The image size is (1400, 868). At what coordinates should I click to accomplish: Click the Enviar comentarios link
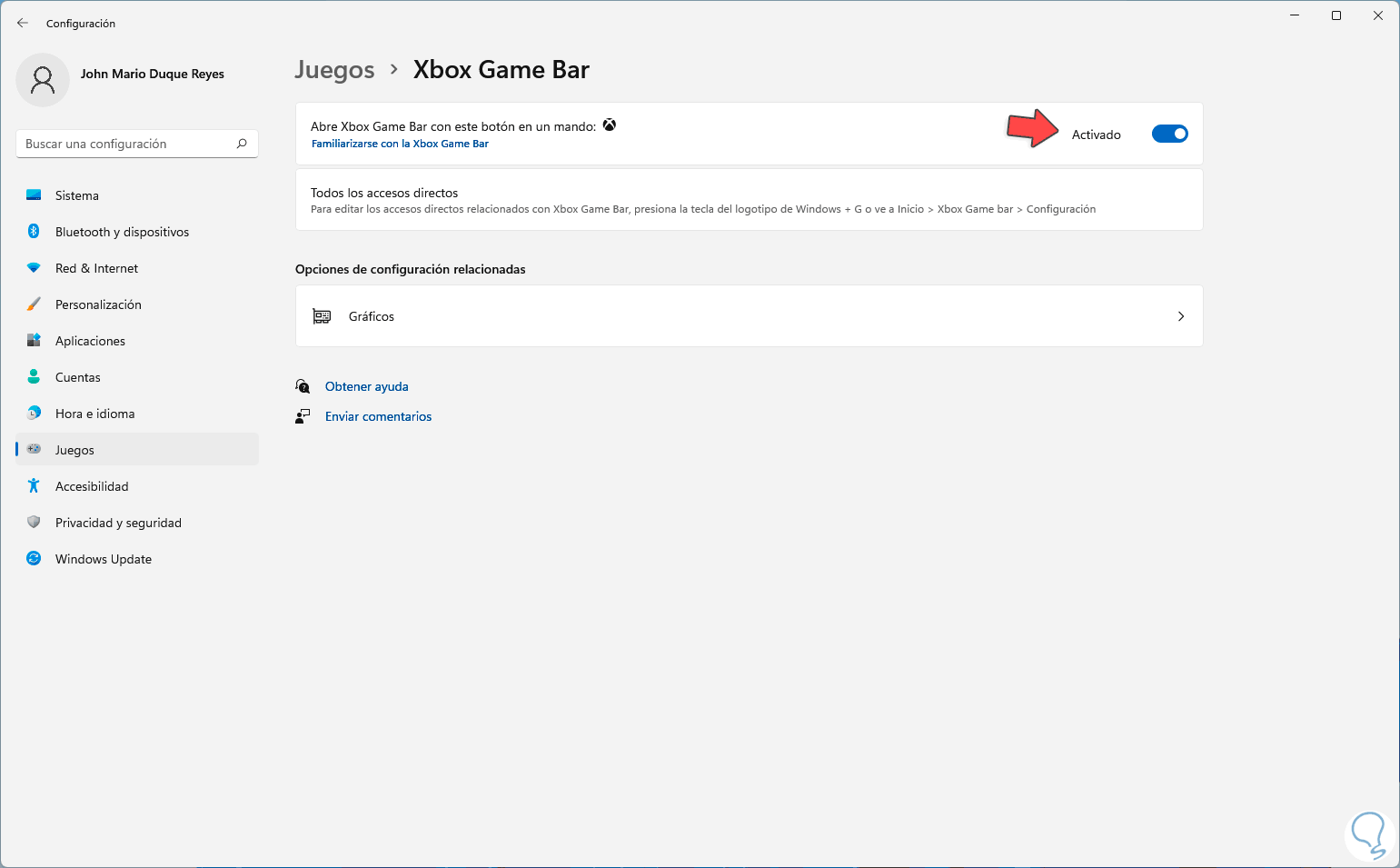point(379,416)
